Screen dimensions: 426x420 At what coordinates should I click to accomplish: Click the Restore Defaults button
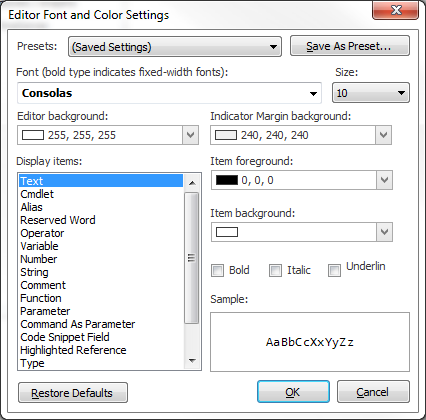click(73, 393)
